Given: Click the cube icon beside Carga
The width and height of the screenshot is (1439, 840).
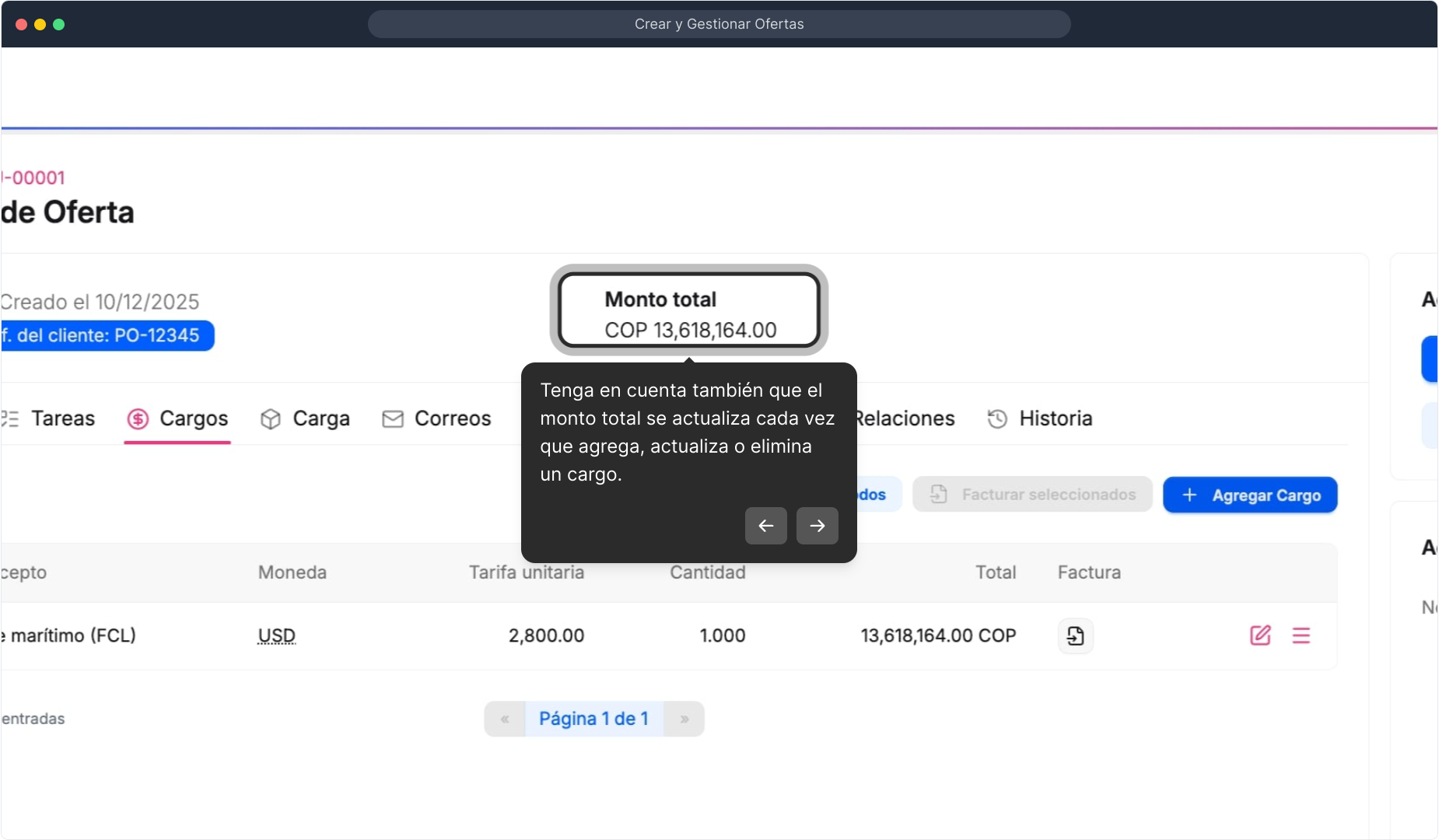Looking at the screenshot, I should (x=271, y=419).
